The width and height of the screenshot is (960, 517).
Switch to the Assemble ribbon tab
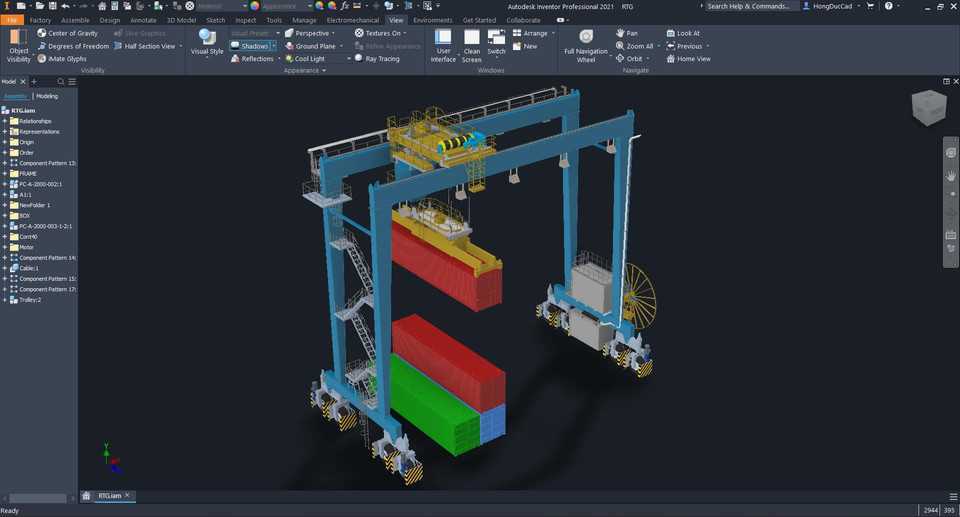point(75,20)
